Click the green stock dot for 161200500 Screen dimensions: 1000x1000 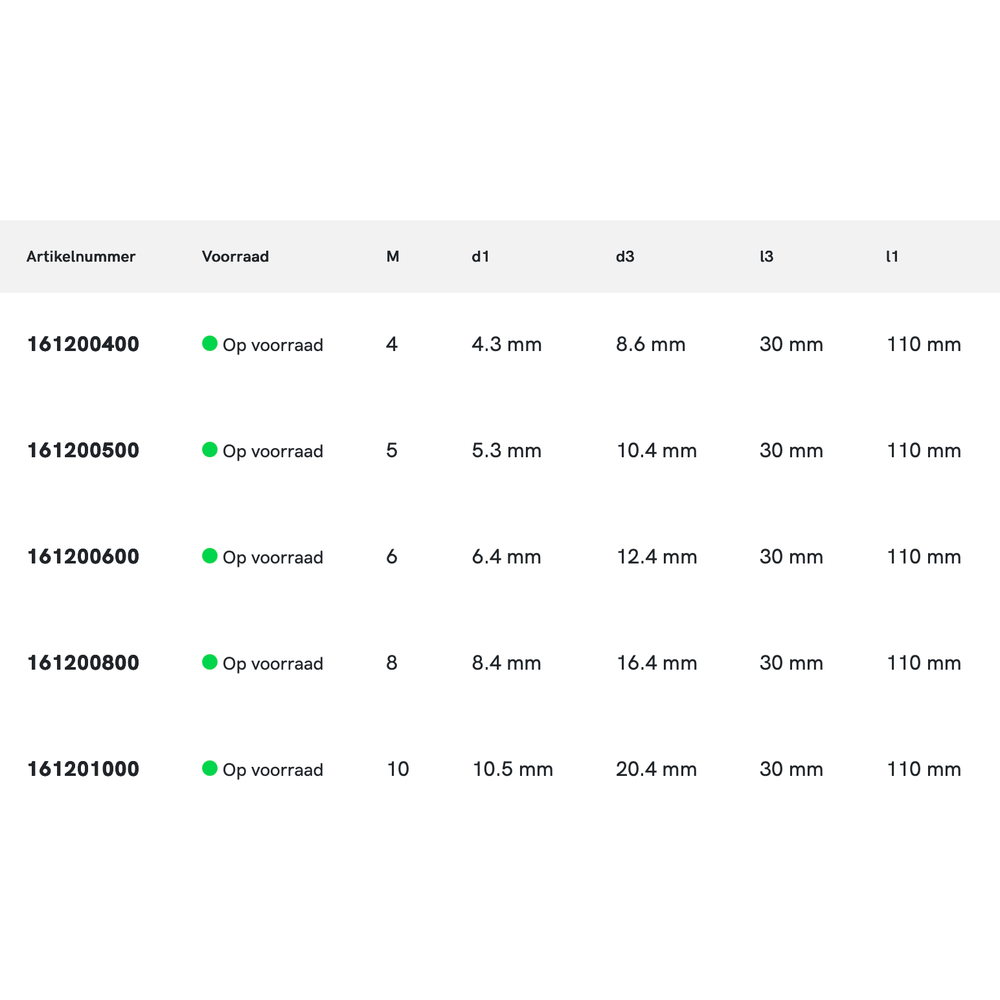click(210, 450)
